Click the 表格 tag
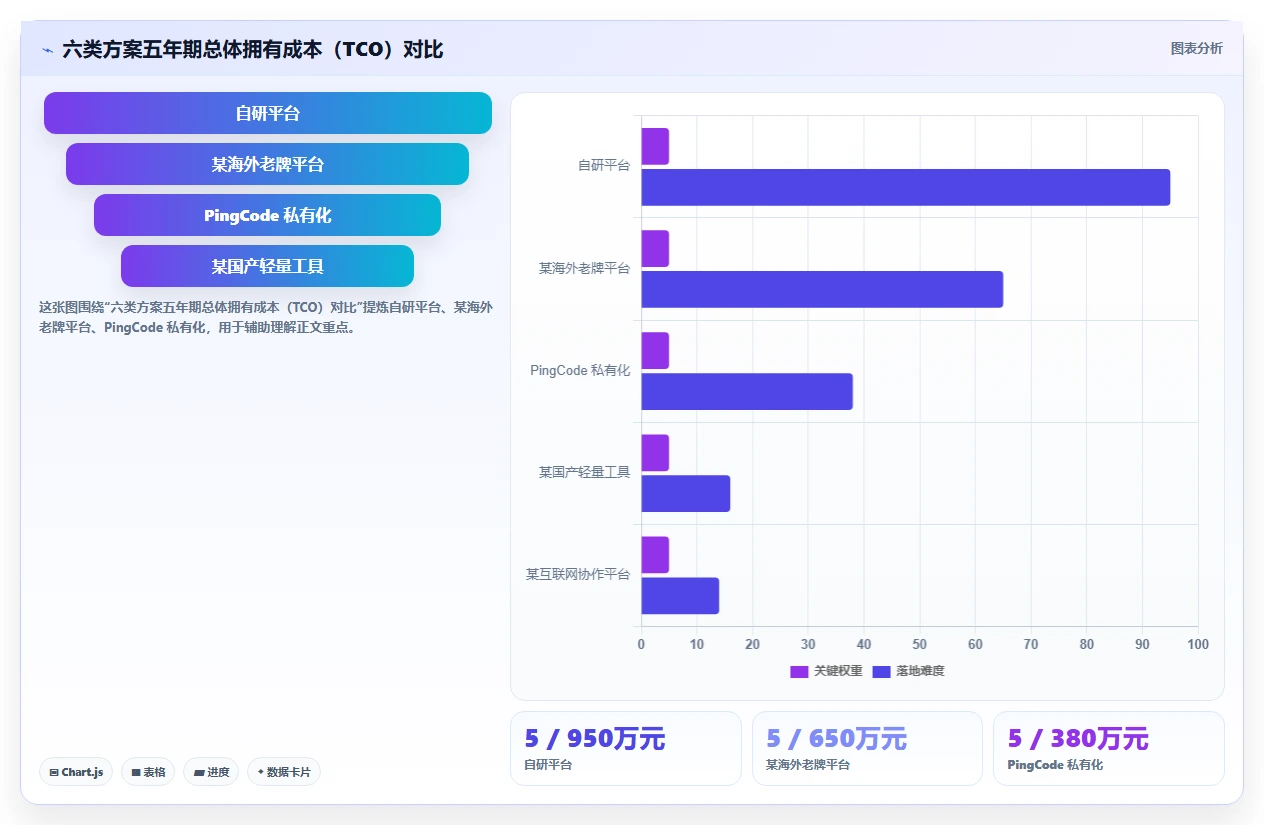The width and height of the screenshot is (1264, 825). (148, 772)
